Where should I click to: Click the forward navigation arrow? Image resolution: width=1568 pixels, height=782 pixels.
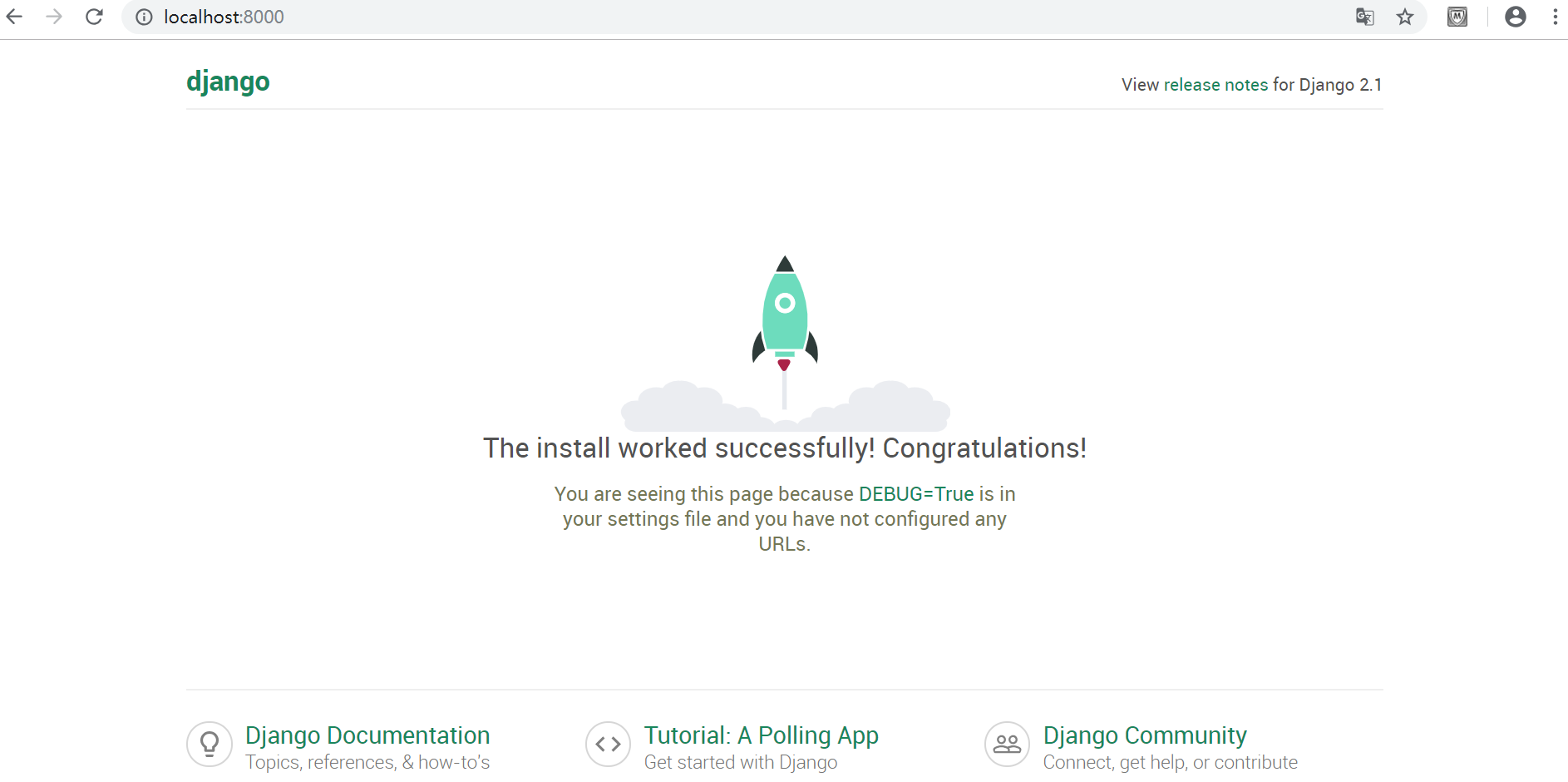point(54,17)
